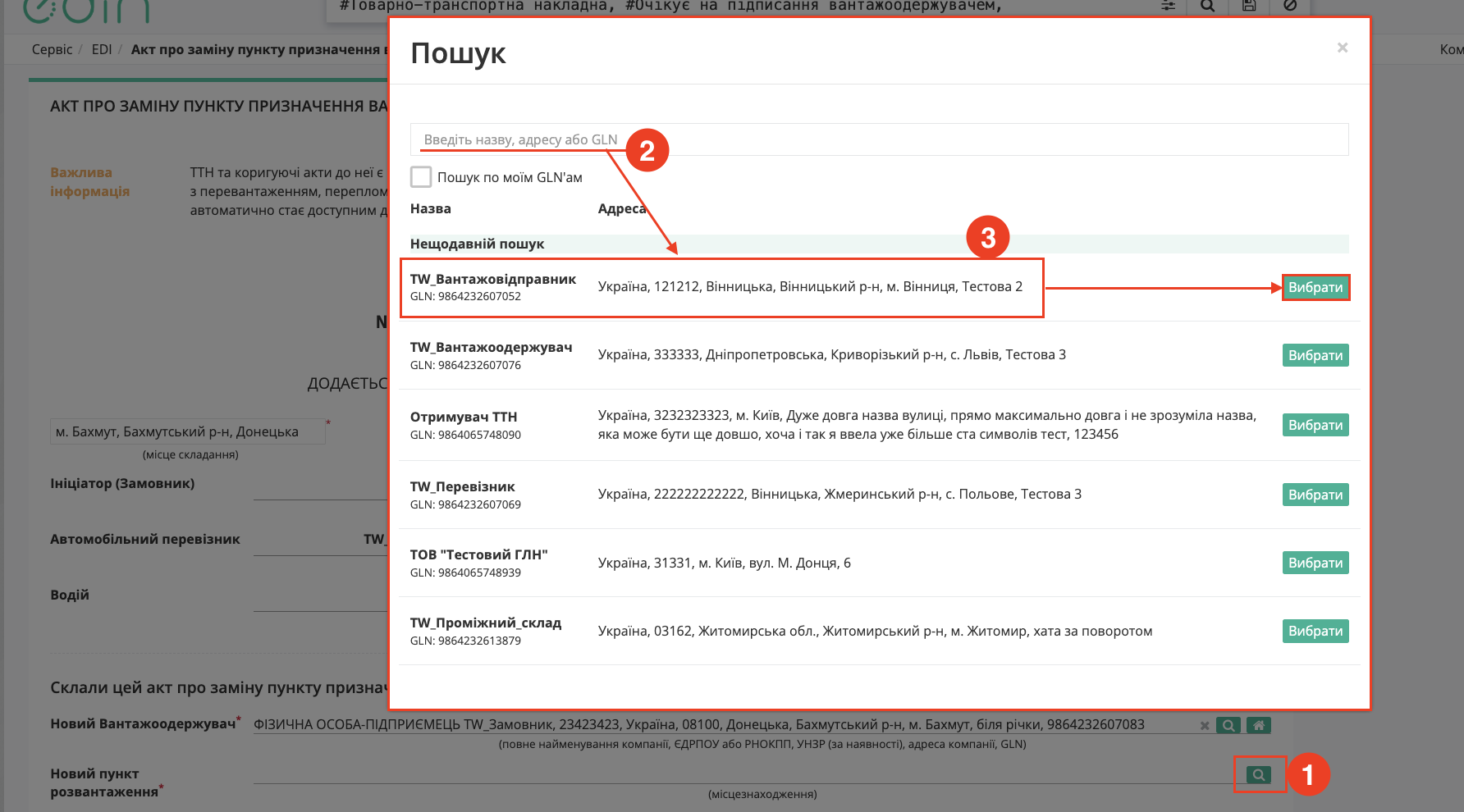Click address 'Україна, 31331, м. Київ, вул. М. Донця, 6'
This screenshot has width=1464, height=812.
click(x=725, y=563)
